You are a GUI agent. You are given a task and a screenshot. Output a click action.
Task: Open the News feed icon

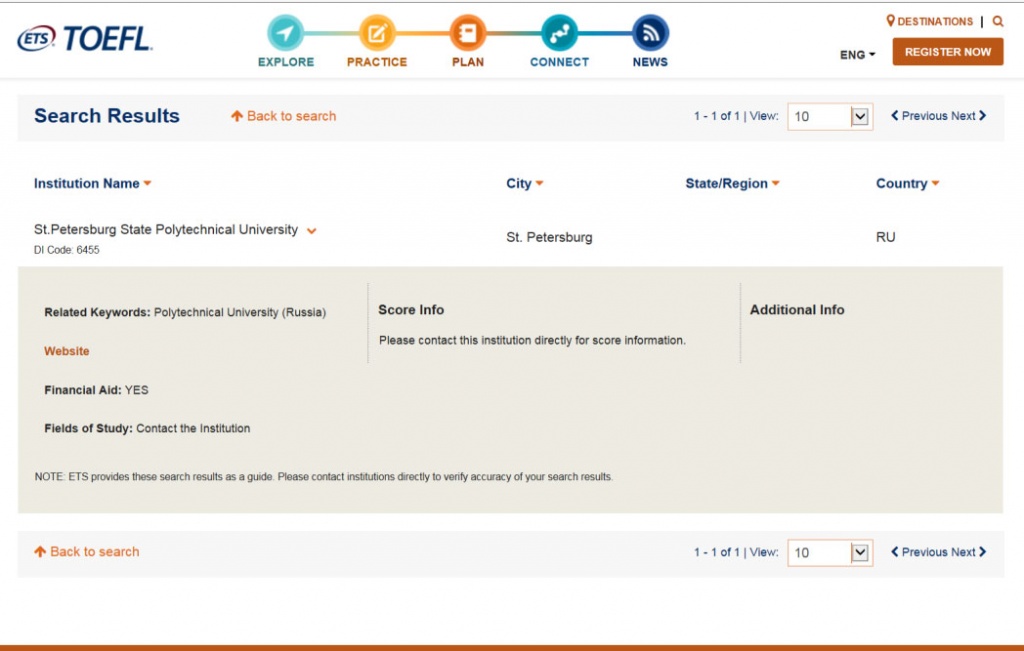pos(650,33)
